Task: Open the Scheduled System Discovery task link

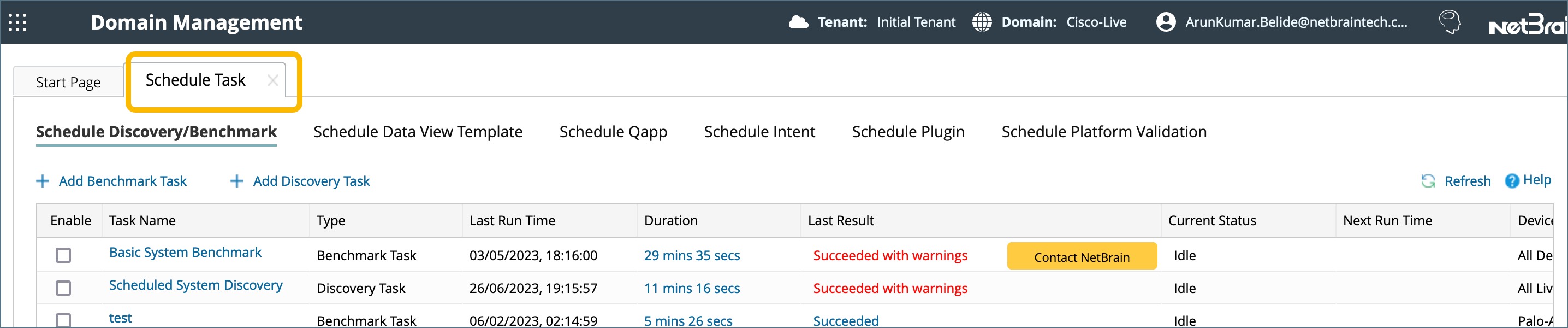Action: coord(195,285)
